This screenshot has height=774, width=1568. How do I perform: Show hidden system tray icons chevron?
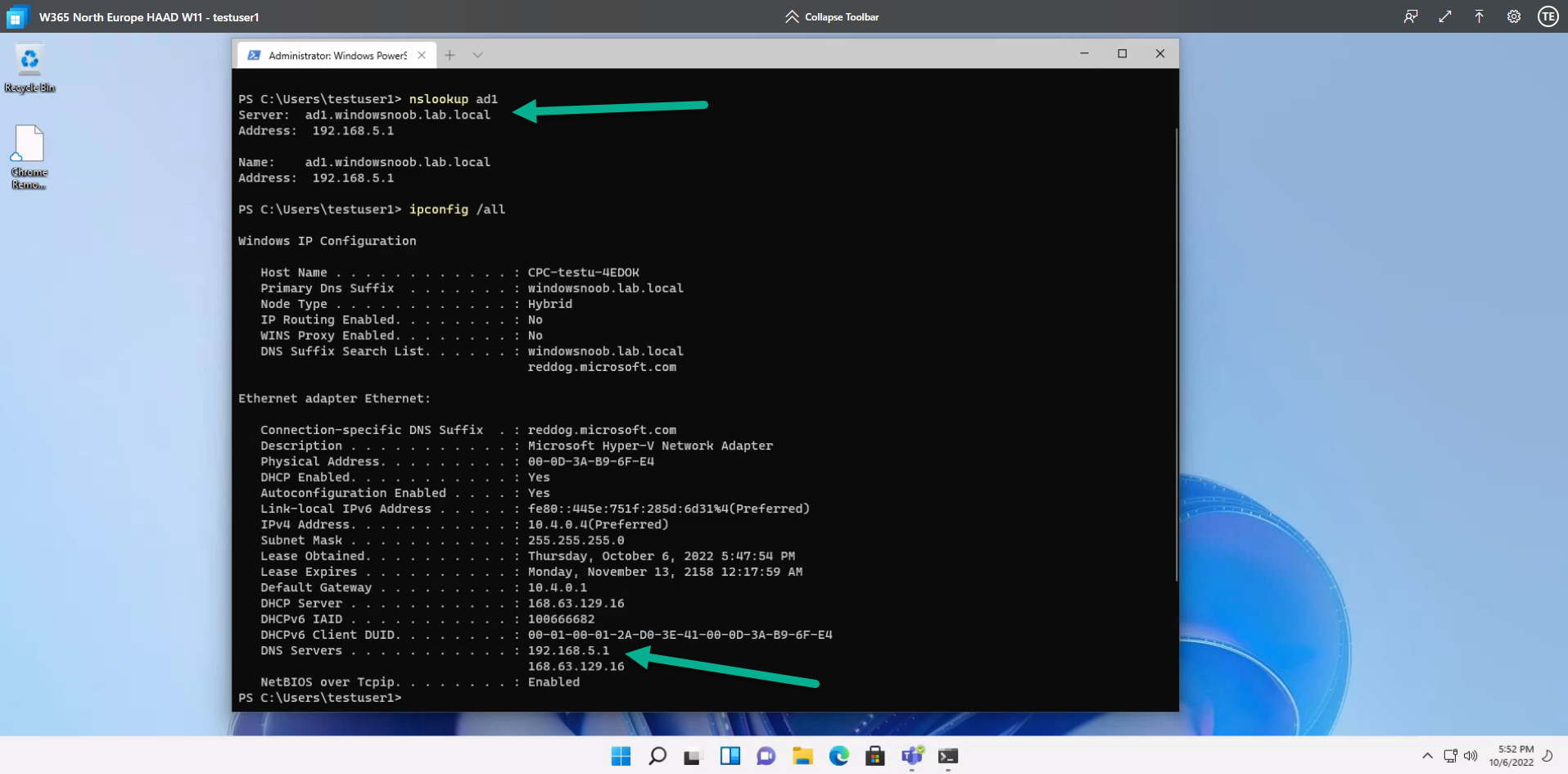(1427, 756)
